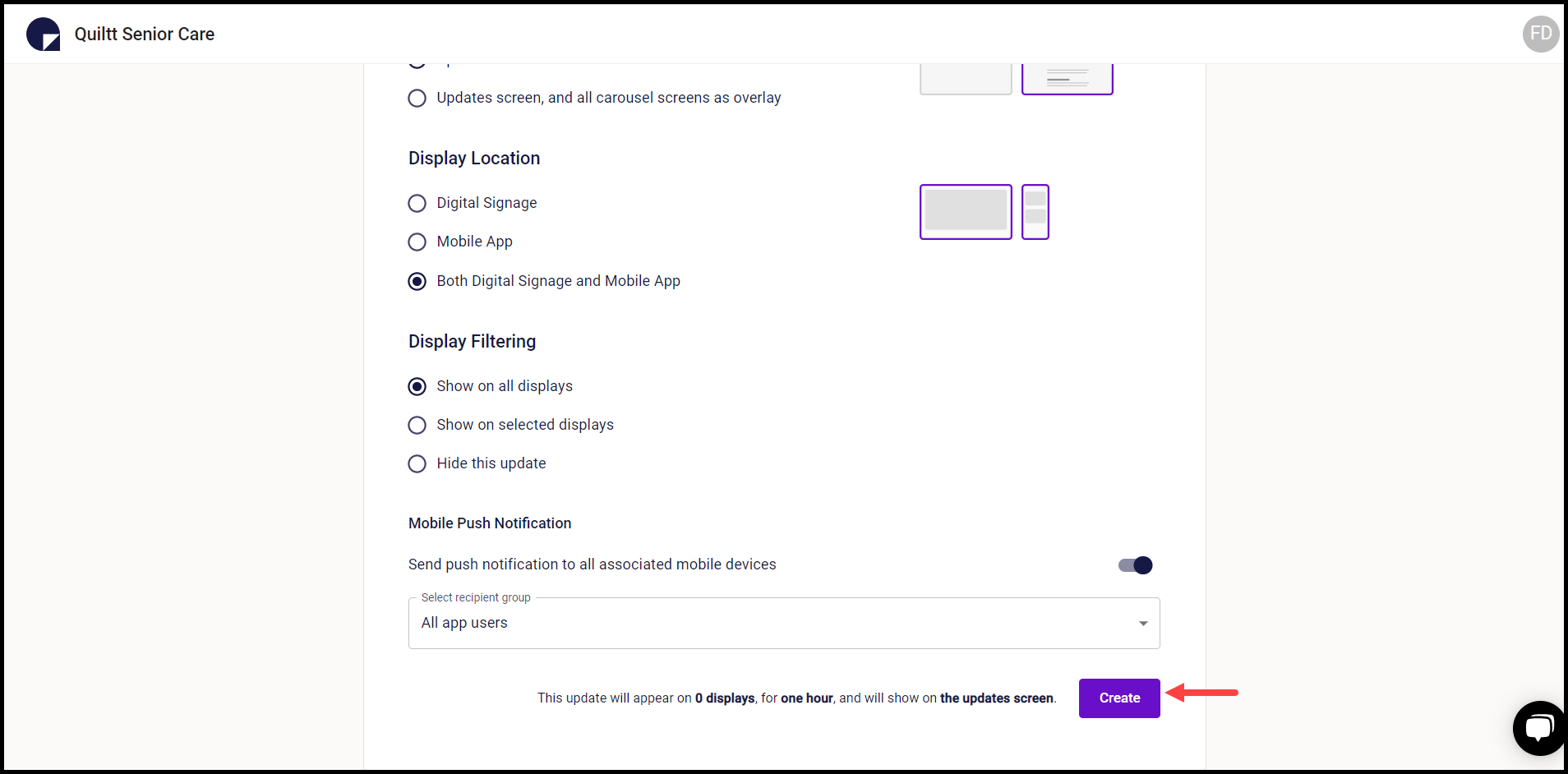Select Updates screen and carousel overlay option
Viewport: 1568px width, 774px height.
(417, 98)
